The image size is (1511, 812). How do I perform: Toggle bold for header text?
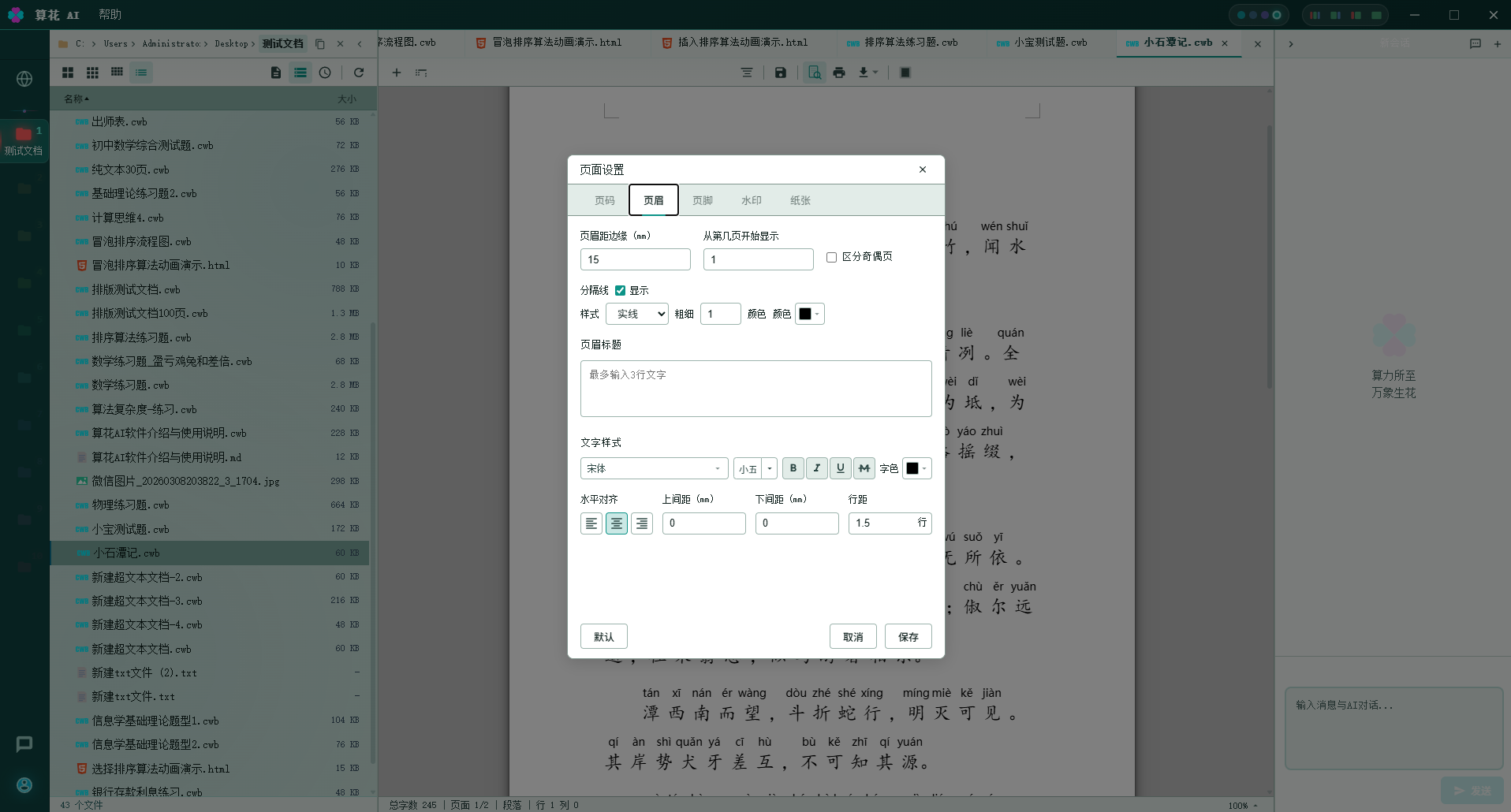point(793,468)
